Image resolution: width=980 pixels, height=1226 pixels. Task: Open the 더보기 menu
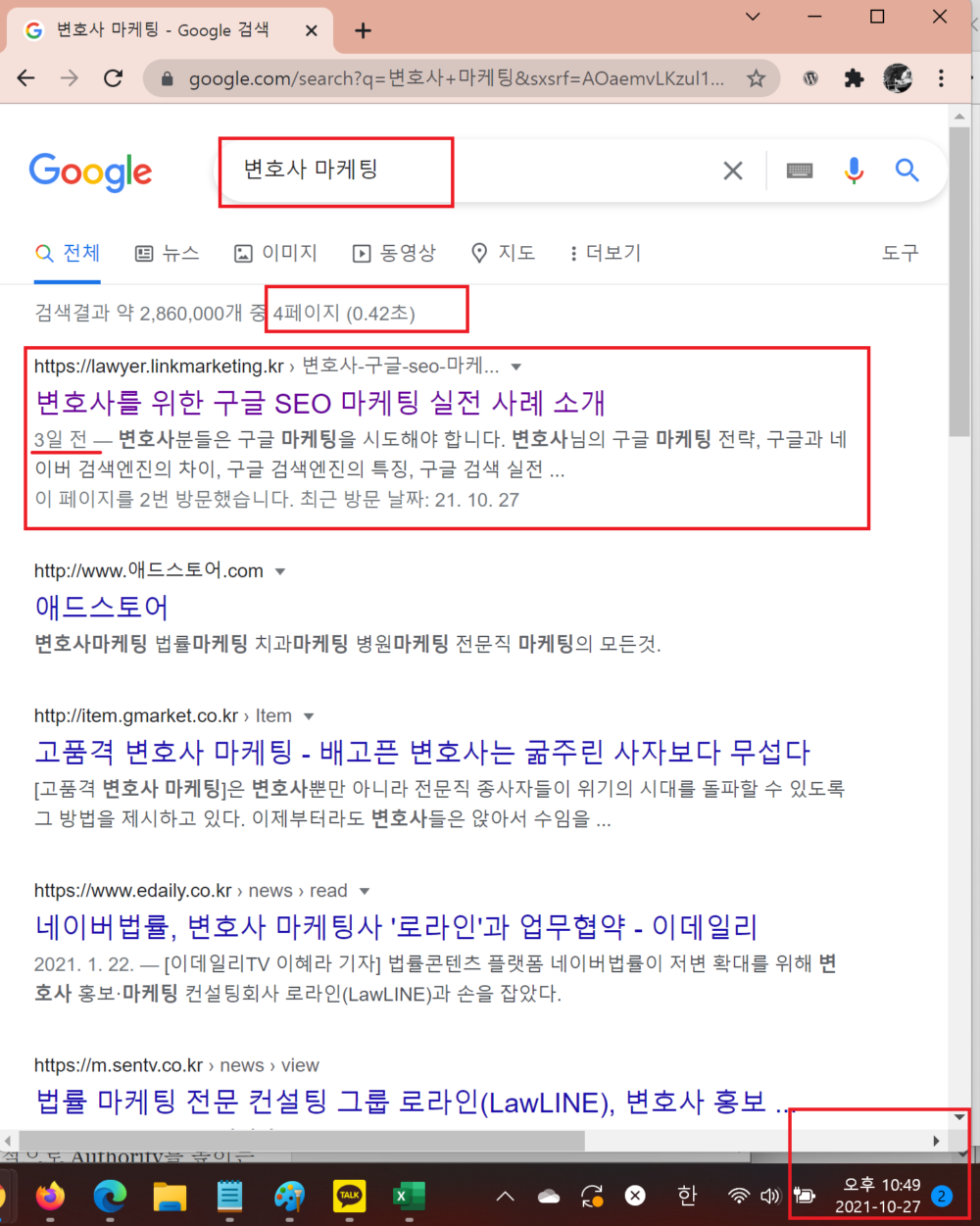[605, 254]
